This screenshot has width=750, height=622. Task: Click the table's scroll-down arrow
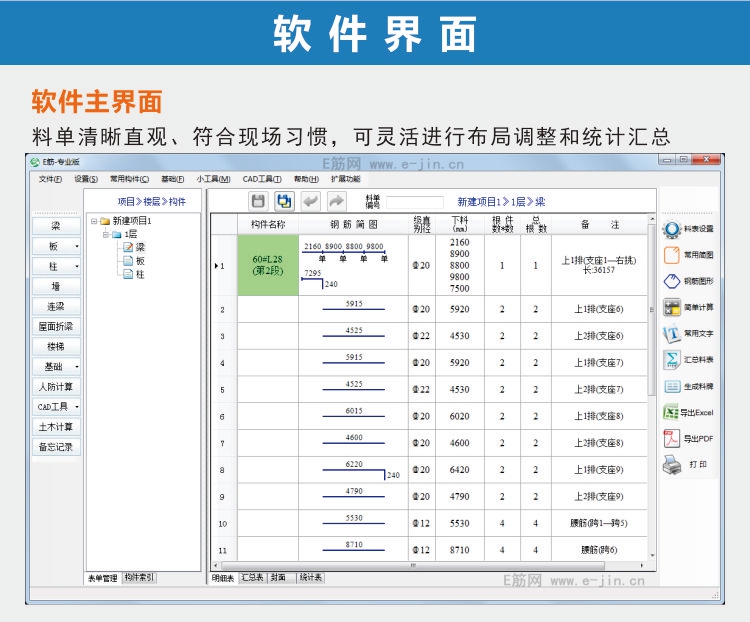652,555
